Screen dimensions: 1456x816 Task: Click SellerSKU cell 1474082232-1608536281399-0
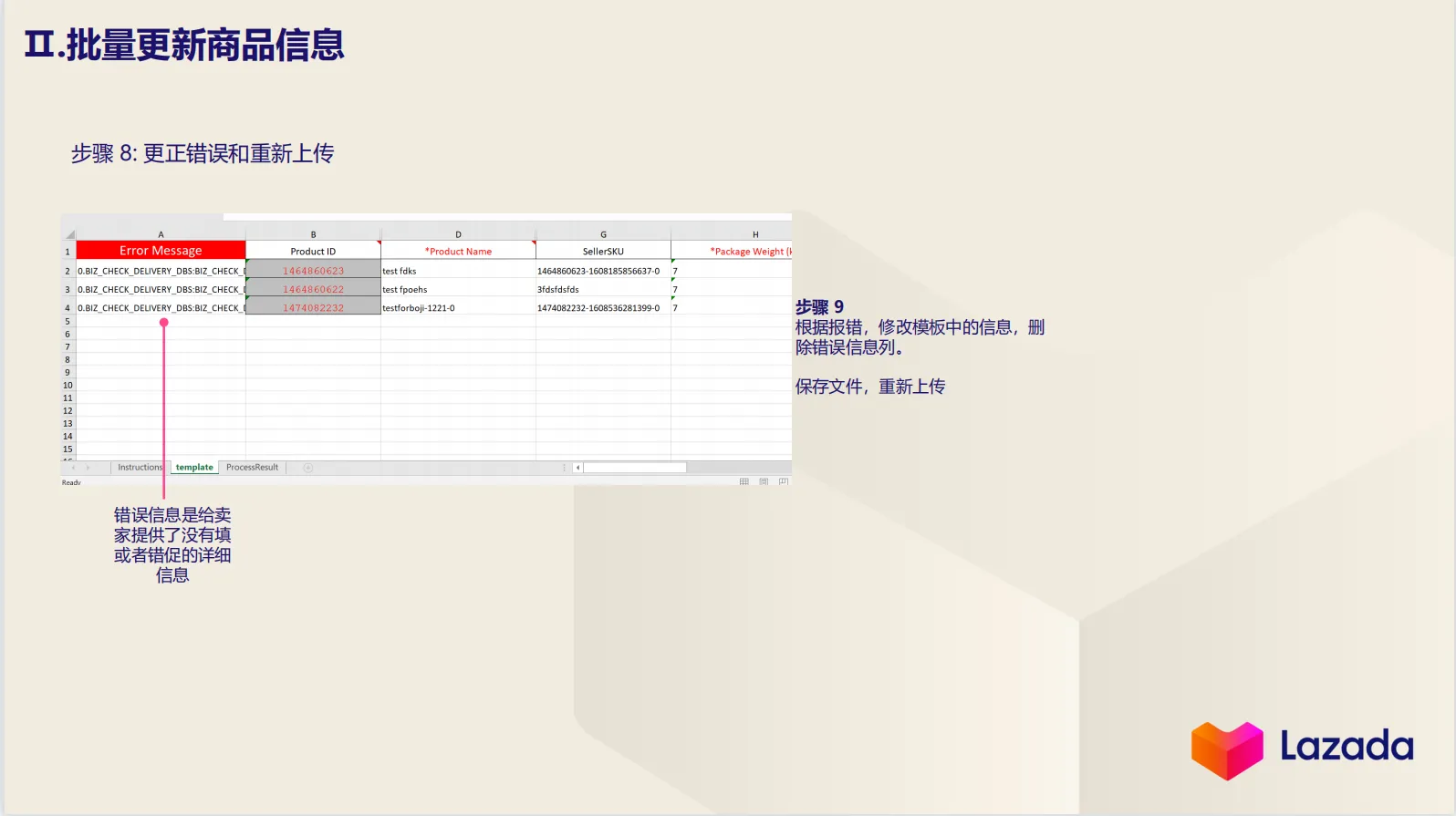(603, 306)
